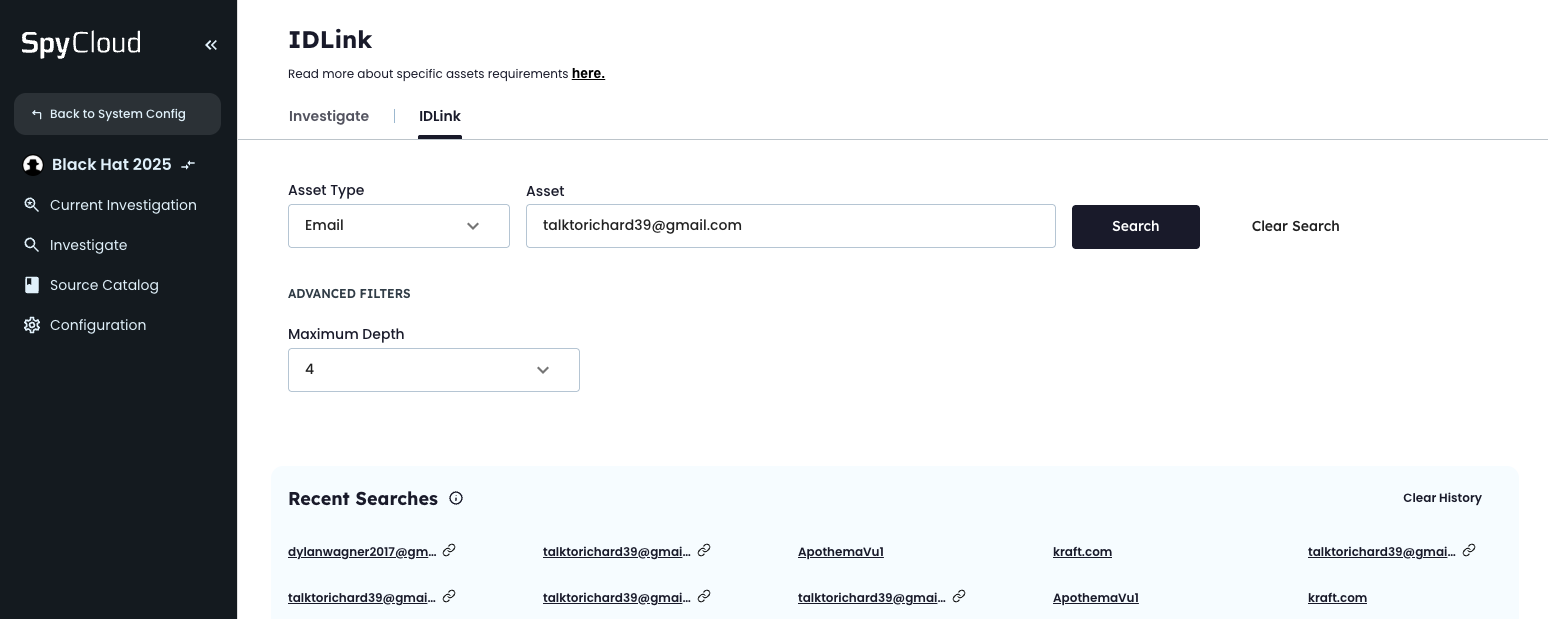Screen dimensions: 1548x619
Task: Go back to System Config
Action: tap(117, 114)
